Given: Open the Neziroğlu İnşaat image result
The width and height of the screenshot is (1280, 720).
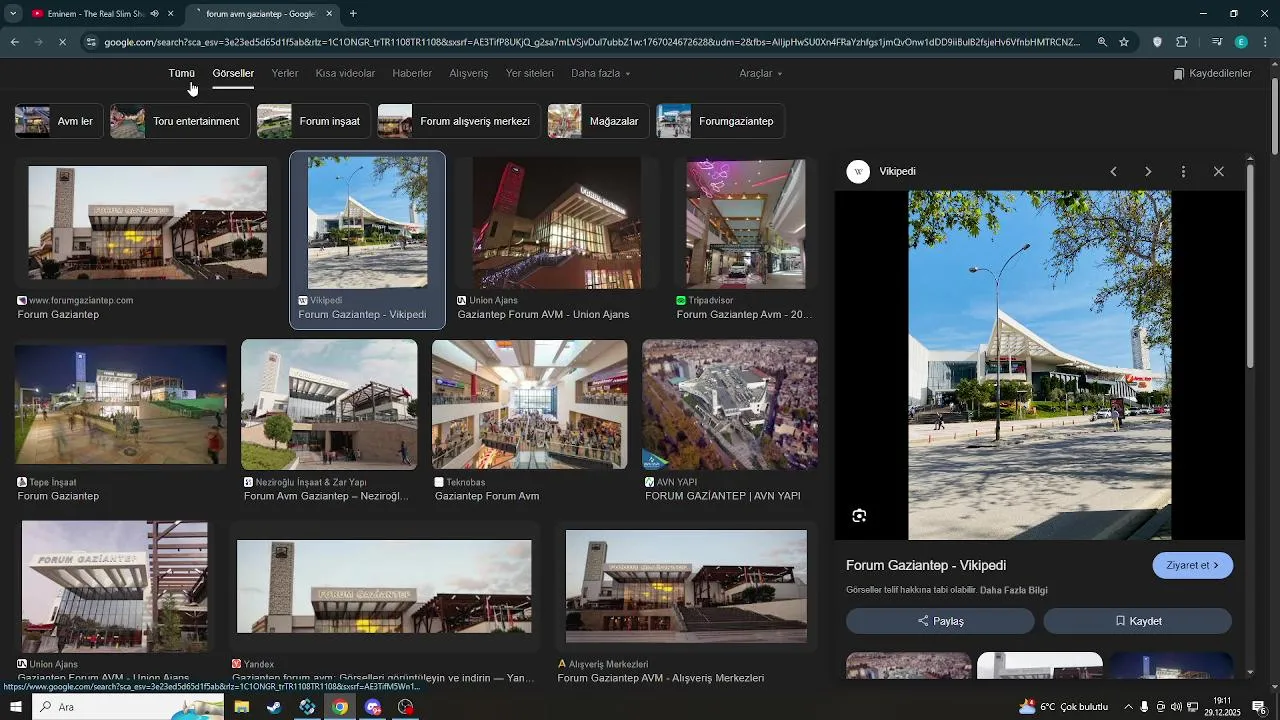Looking at the screenshot, I should pos(329,404).
